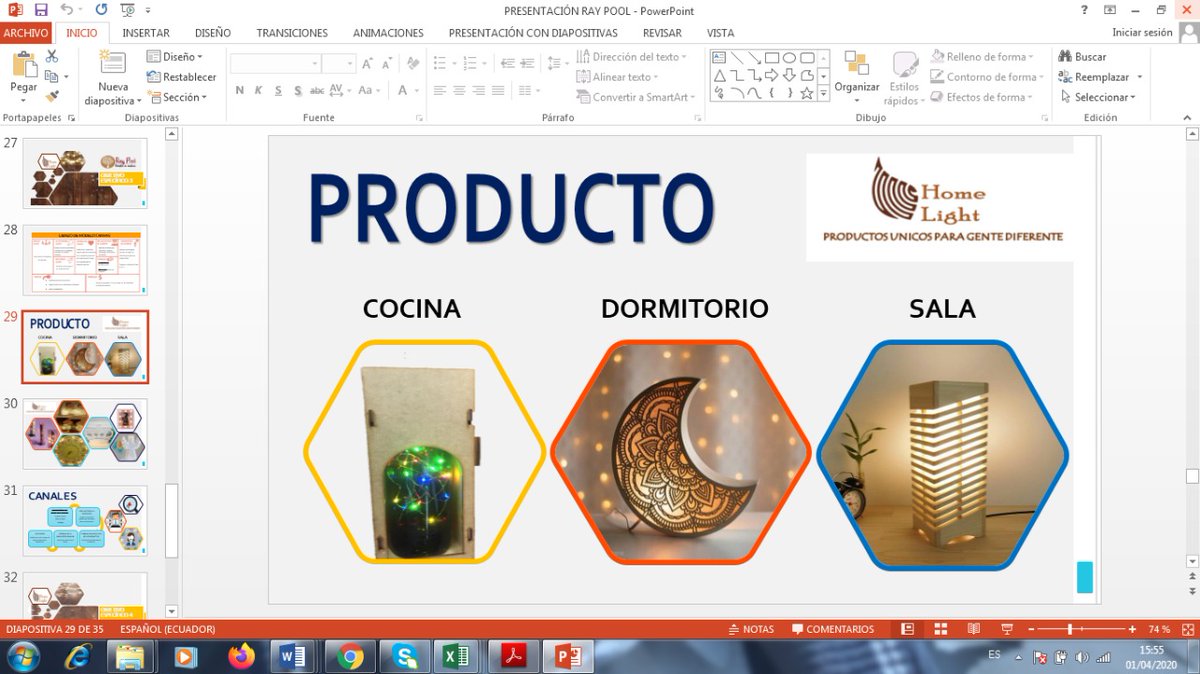Switch to Slide Sorter view icon
This screenshot has height=674, width=1200.
[x=940, y=629]
